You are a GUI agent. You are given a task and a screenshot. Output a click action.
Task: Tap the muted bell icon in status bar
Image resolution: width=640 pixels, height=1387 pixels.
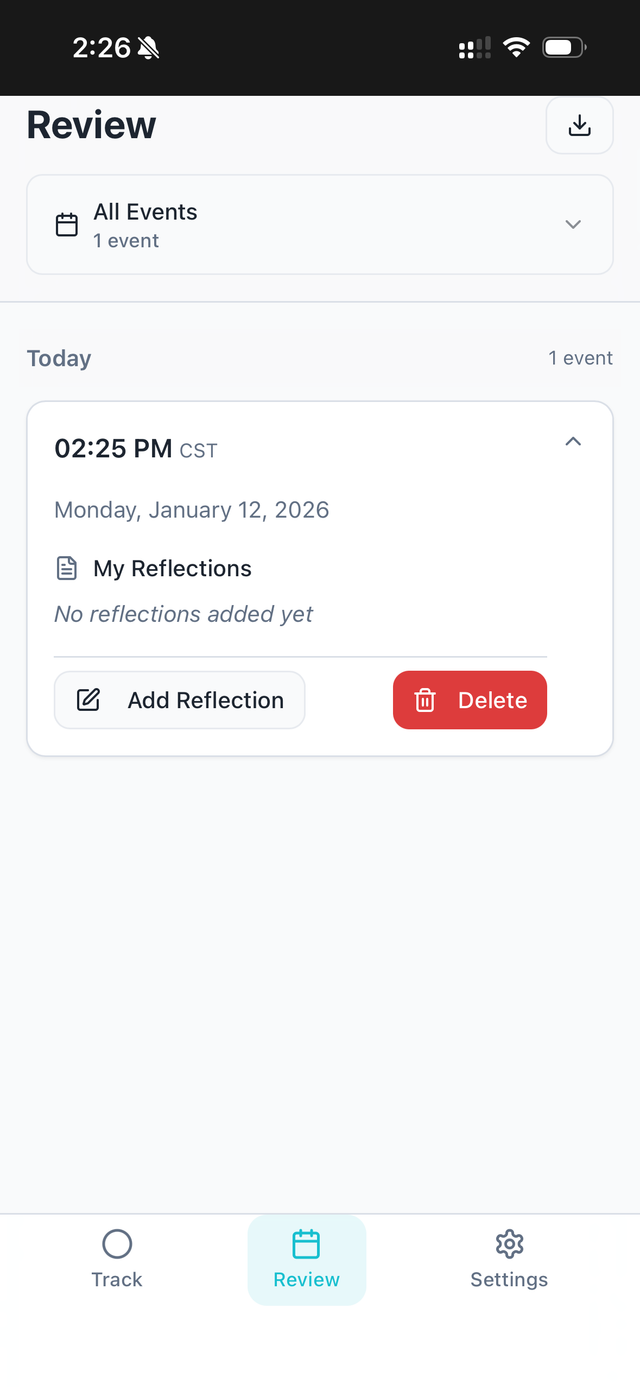(x=149, y=47)
